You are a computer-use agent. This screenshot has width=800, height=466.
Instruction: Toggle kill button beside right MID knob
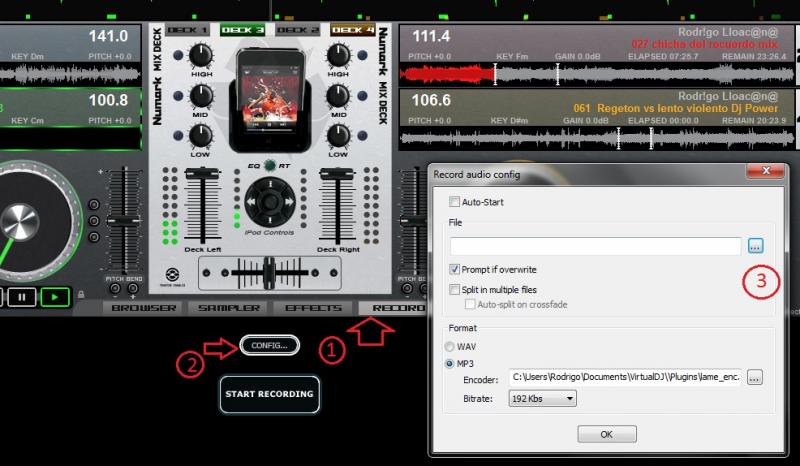pyautogui.click(x=362, y=95)
